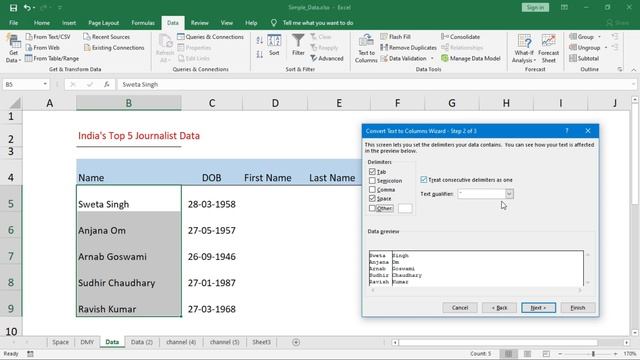
Task: Click the Other delimiter input field
Action: tap(405, 208)
